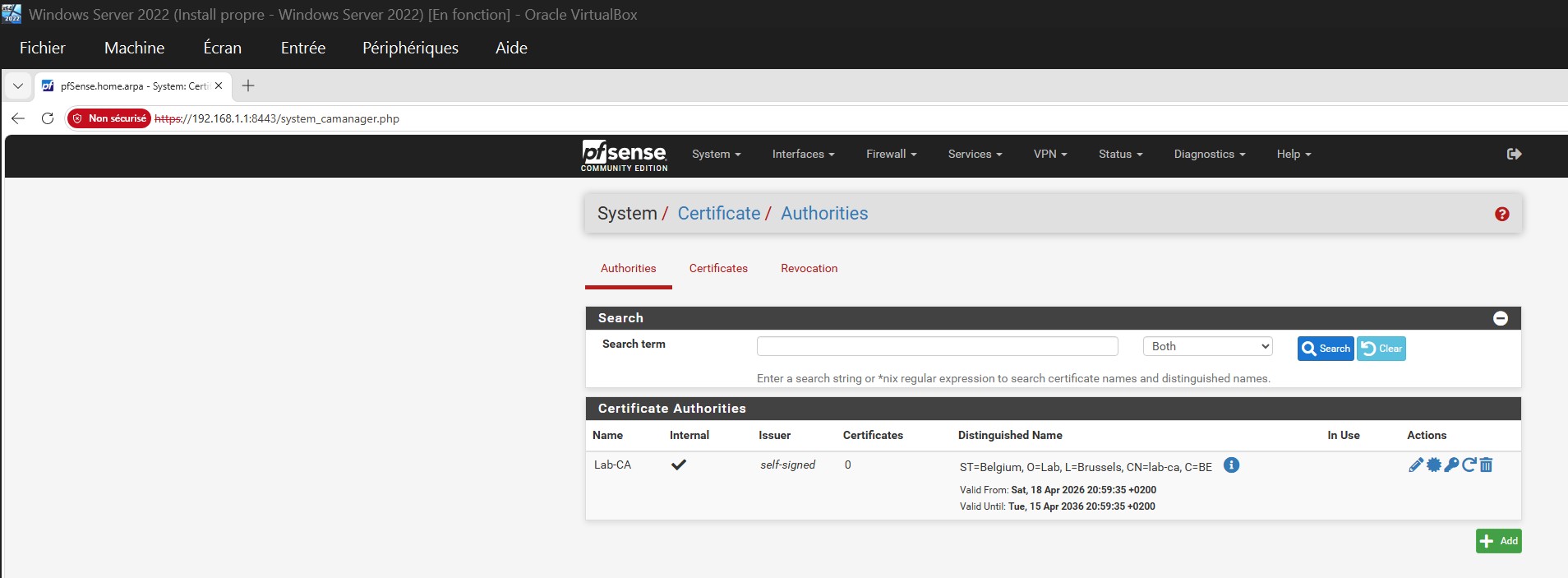Open the Both search scope dropdown
This screenshot has height=578, width=1568.
pos(1207,347)
